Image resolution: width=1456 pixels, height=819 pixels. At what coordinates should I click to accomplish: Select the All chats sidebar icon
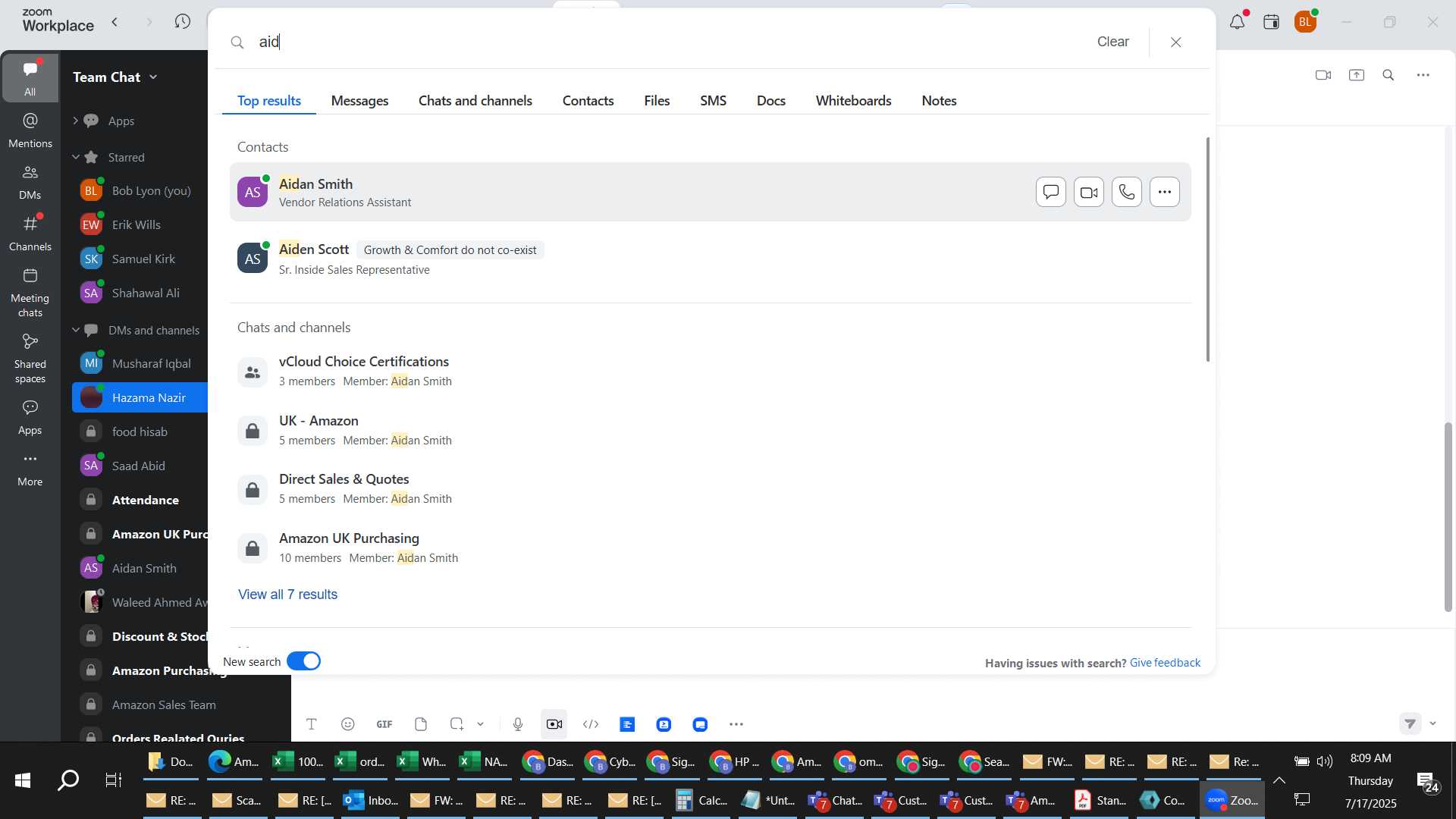pyautogui.click(x=30, y=78)
